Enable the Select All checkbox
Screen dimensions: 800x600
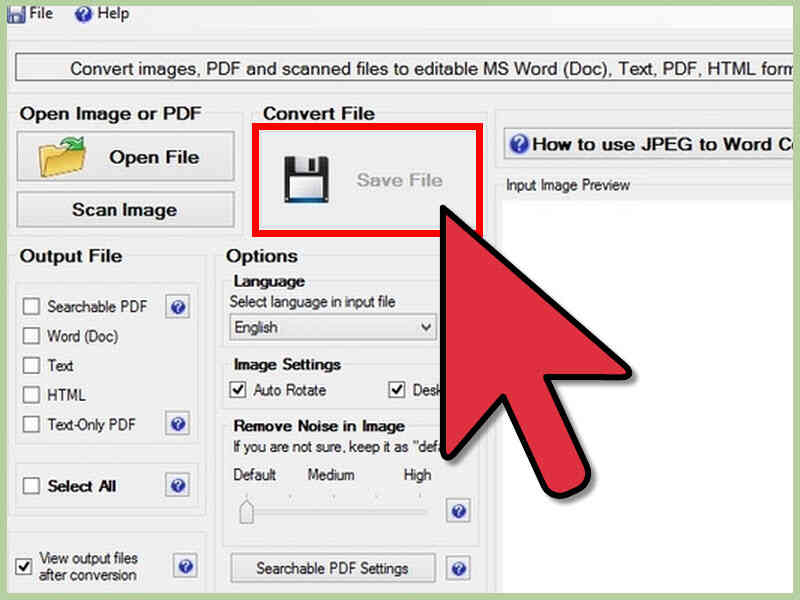(31, 486)
